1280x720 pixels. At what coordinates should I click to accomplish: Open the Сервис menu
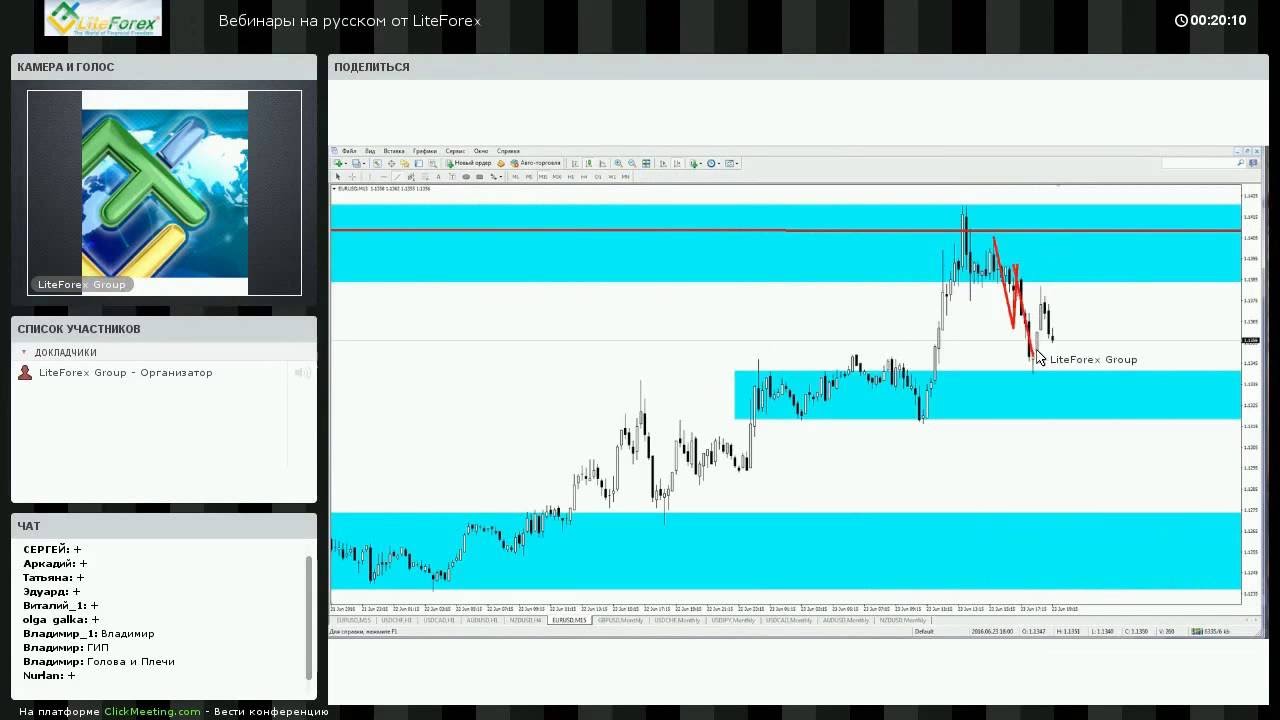pyautogui.click(x=455, y=151)
